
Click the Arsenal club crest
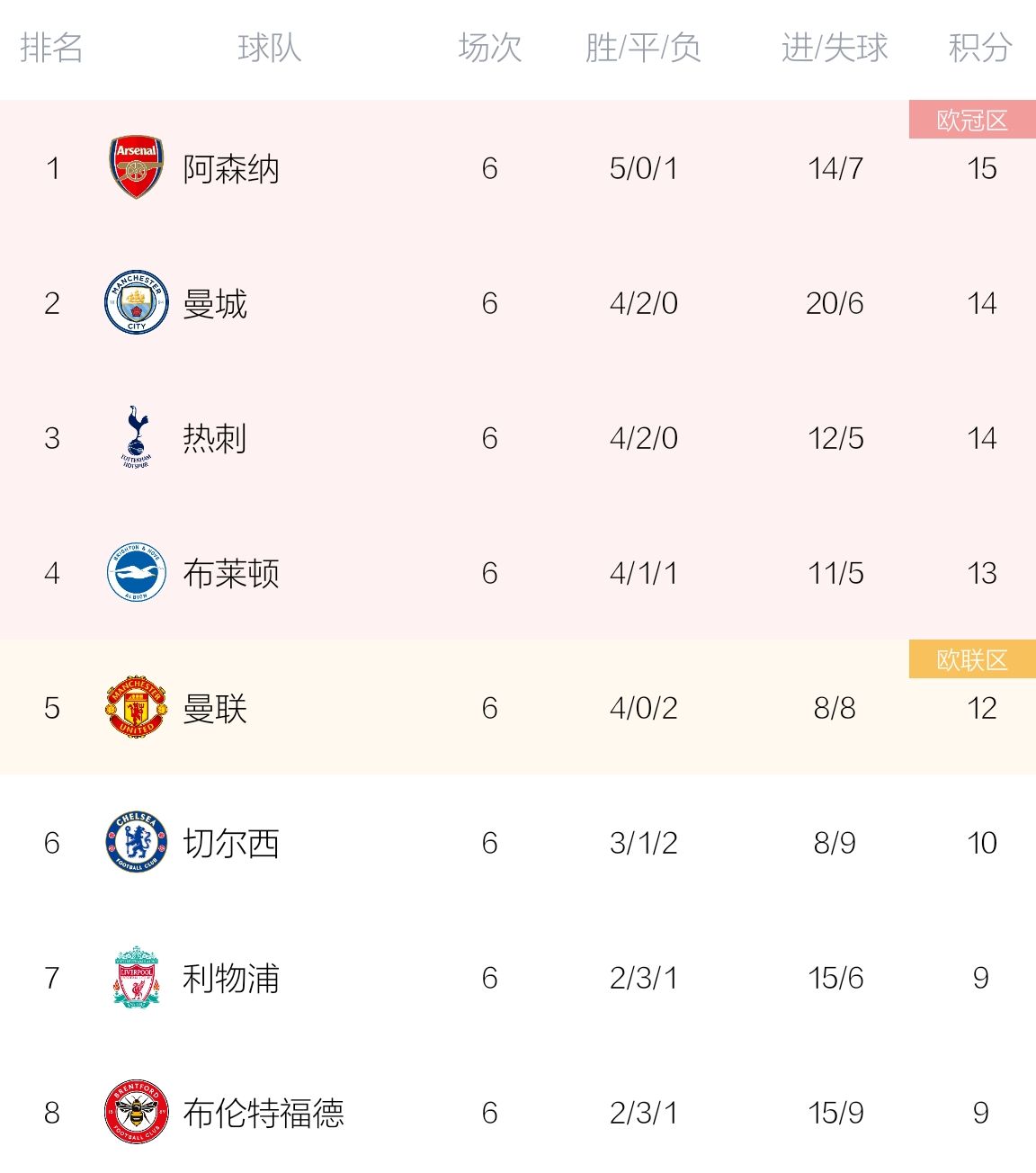137,167
